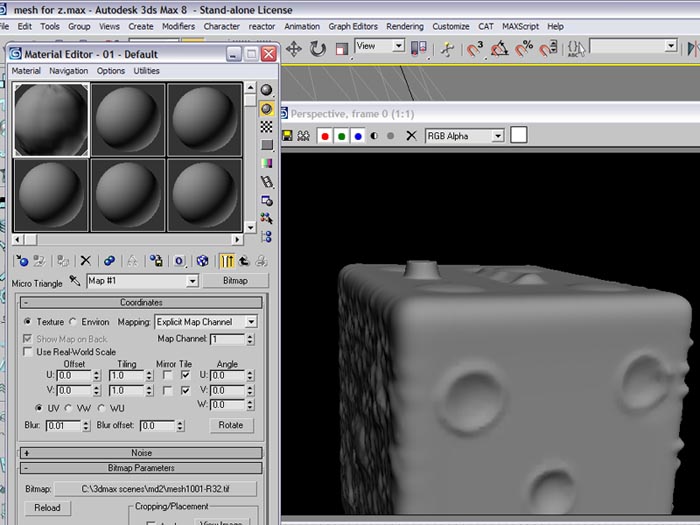
Task: Enable Use Real-World Scale checkbox
Action: click(28, 352)
